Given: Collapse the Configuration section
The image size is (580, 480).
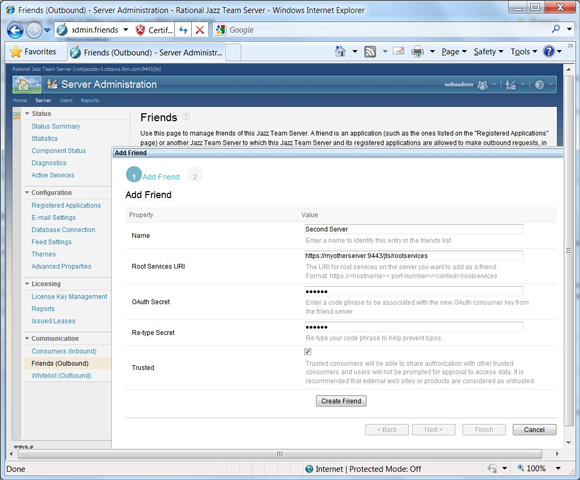Looking at the screenshot, I should tap(27, 192).
